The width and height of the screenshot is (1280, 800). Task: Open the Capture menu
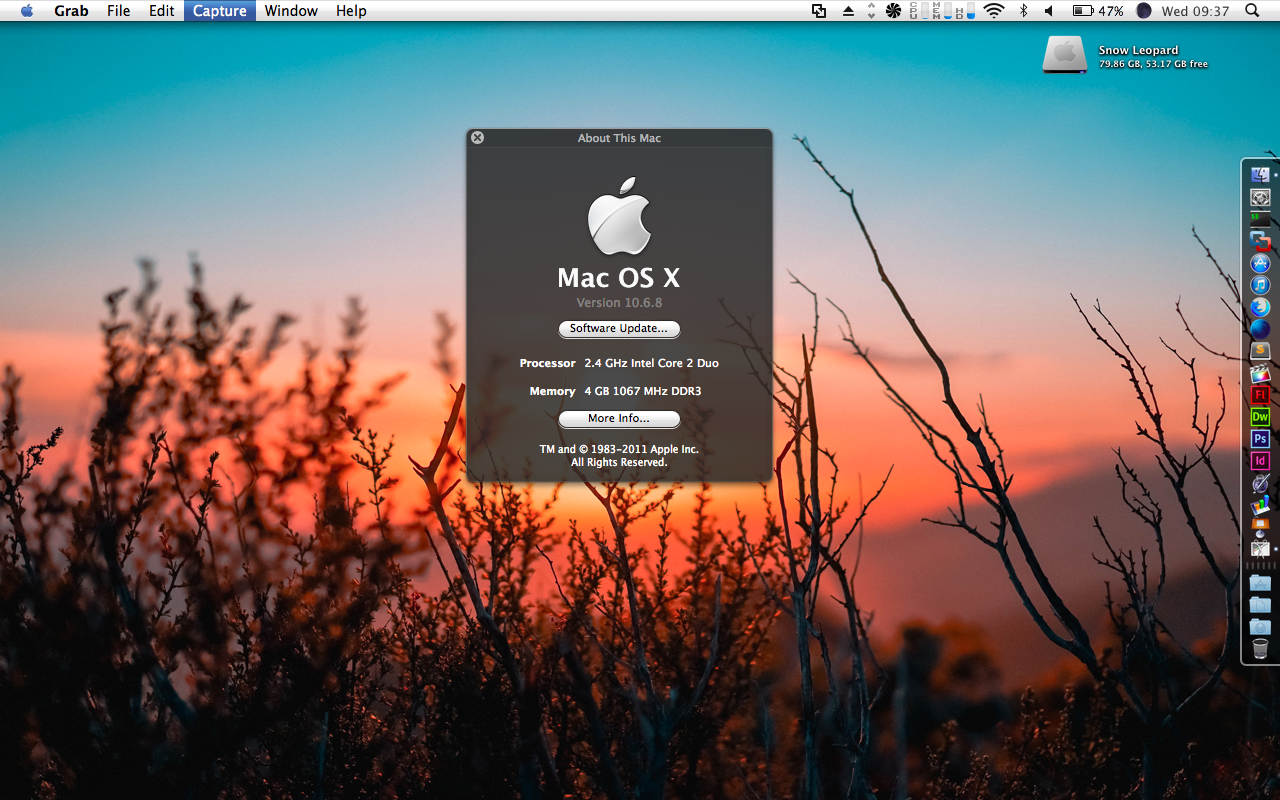pyautogui.click(x=219, y=11)
